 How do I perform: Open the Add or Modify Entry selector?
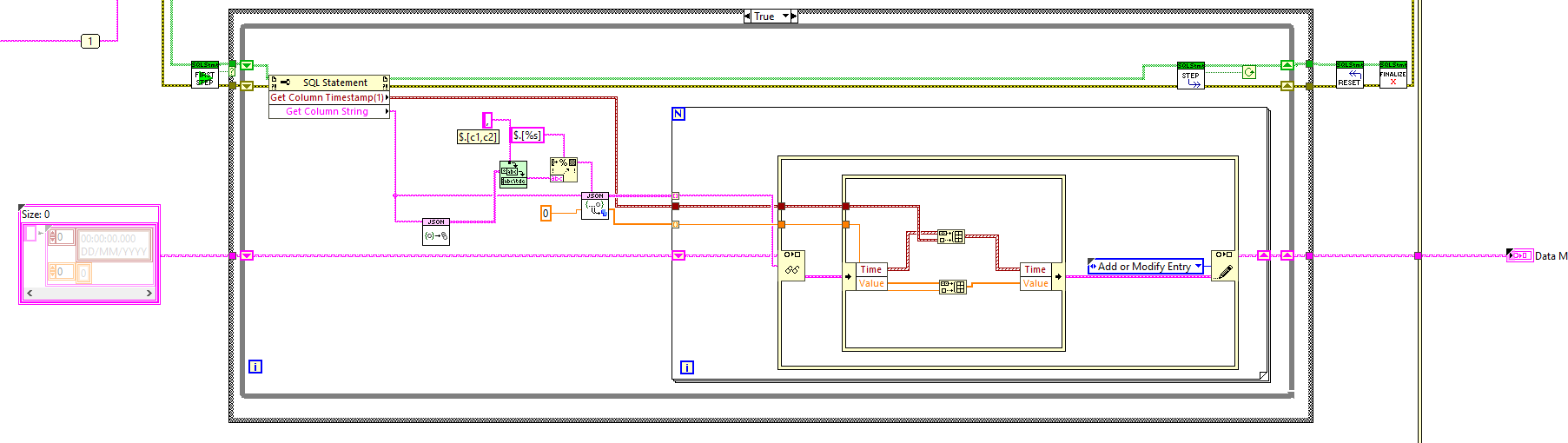coord(1146,267)
